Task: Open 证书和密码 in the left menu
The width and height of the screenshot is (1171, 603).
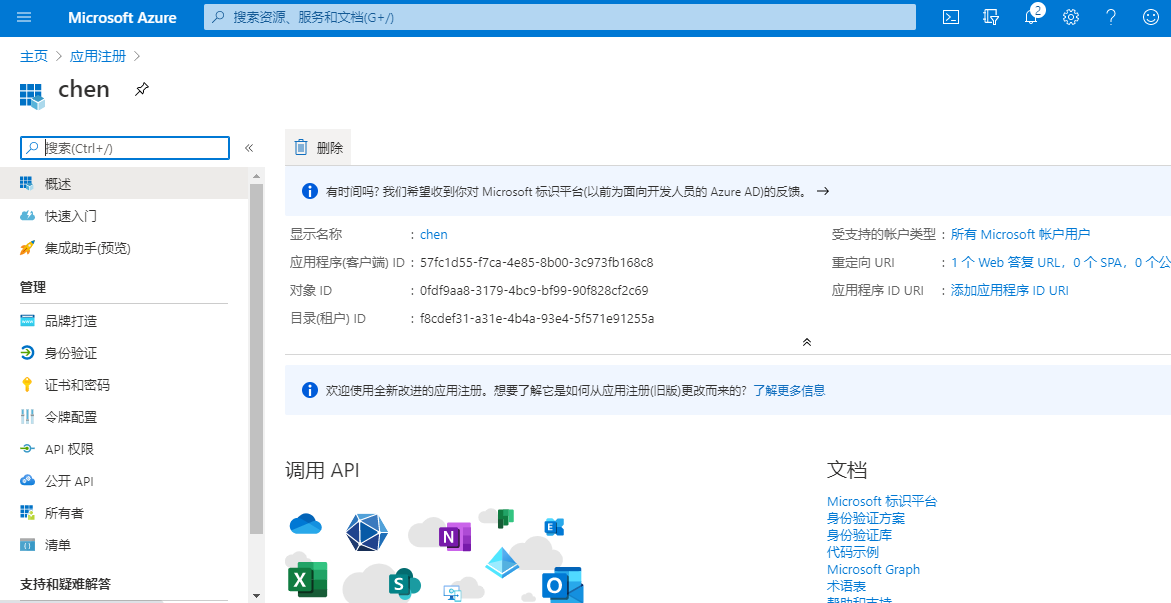Action: (124, 386)
